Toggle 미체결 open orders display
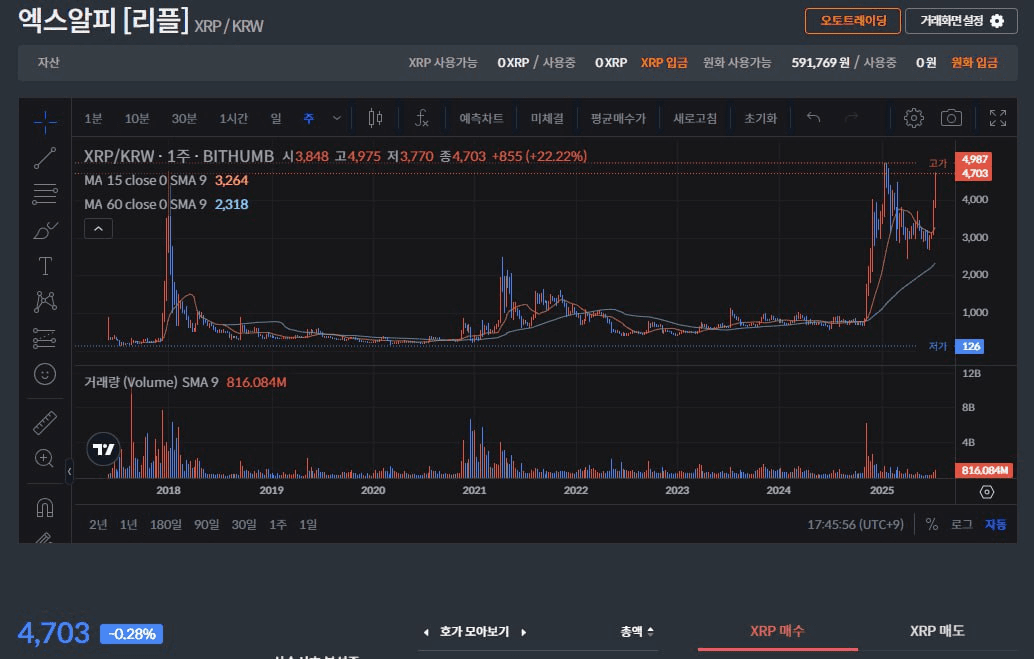Viewport: 1034px width, 659px height. pos(547,118)
